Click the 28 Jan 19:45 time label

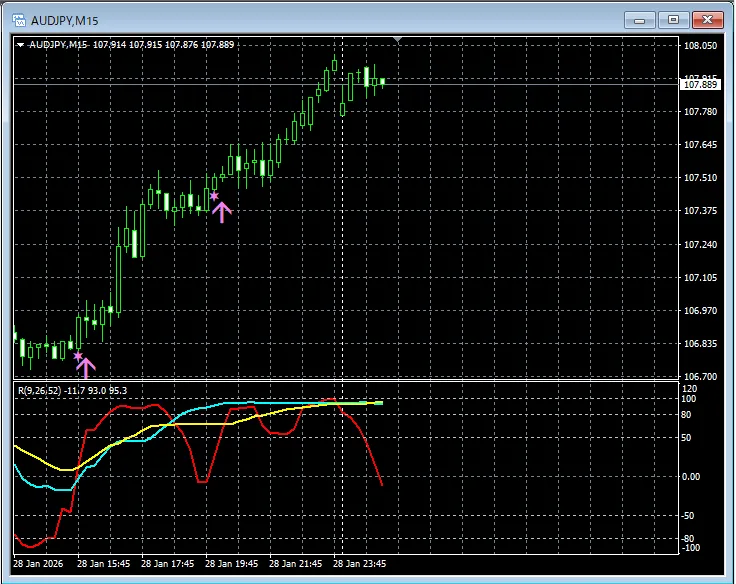click(x=228, y=563)
